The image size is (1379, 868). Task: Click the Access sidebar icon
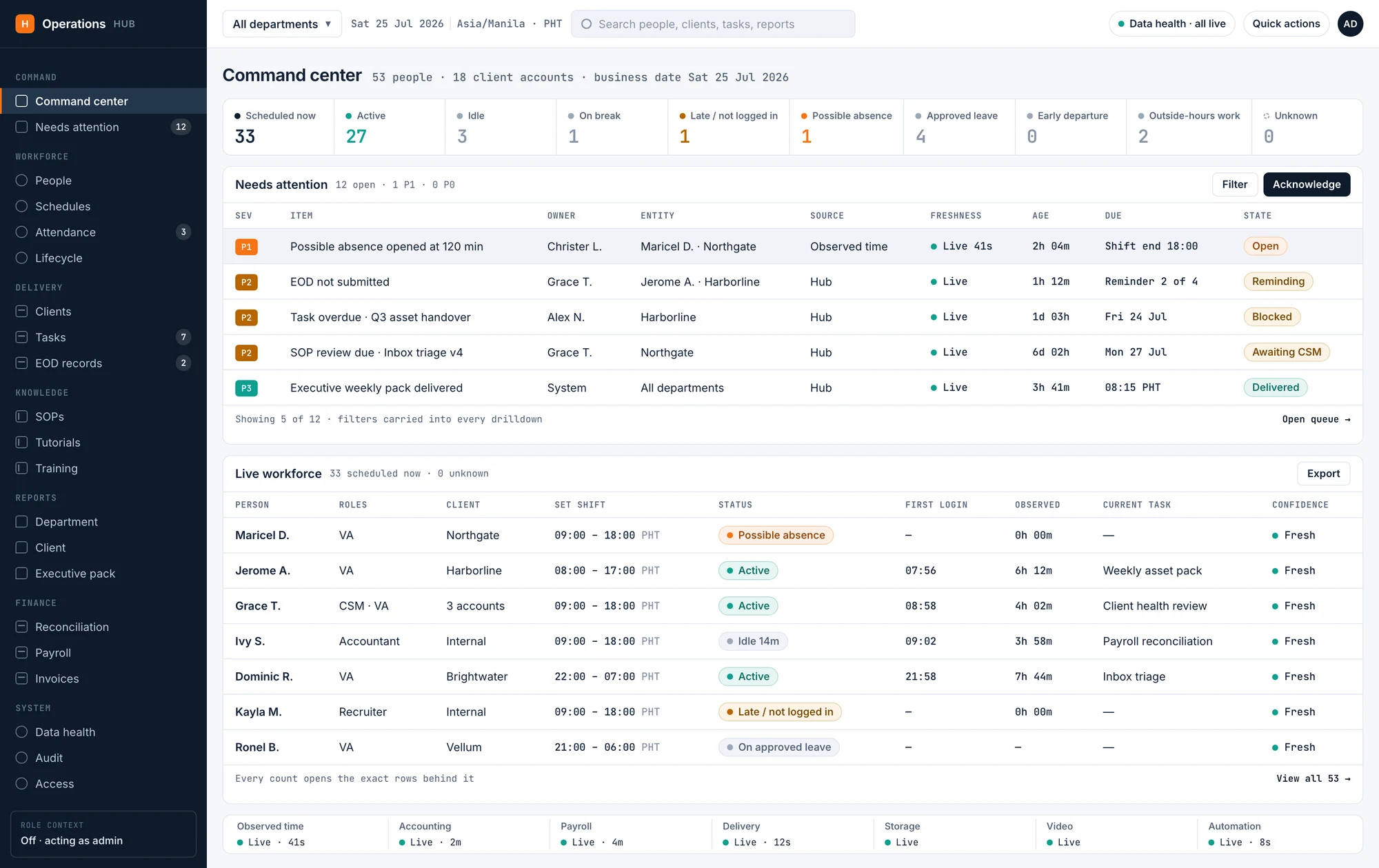pyautogui.click(x=21, y=784)
